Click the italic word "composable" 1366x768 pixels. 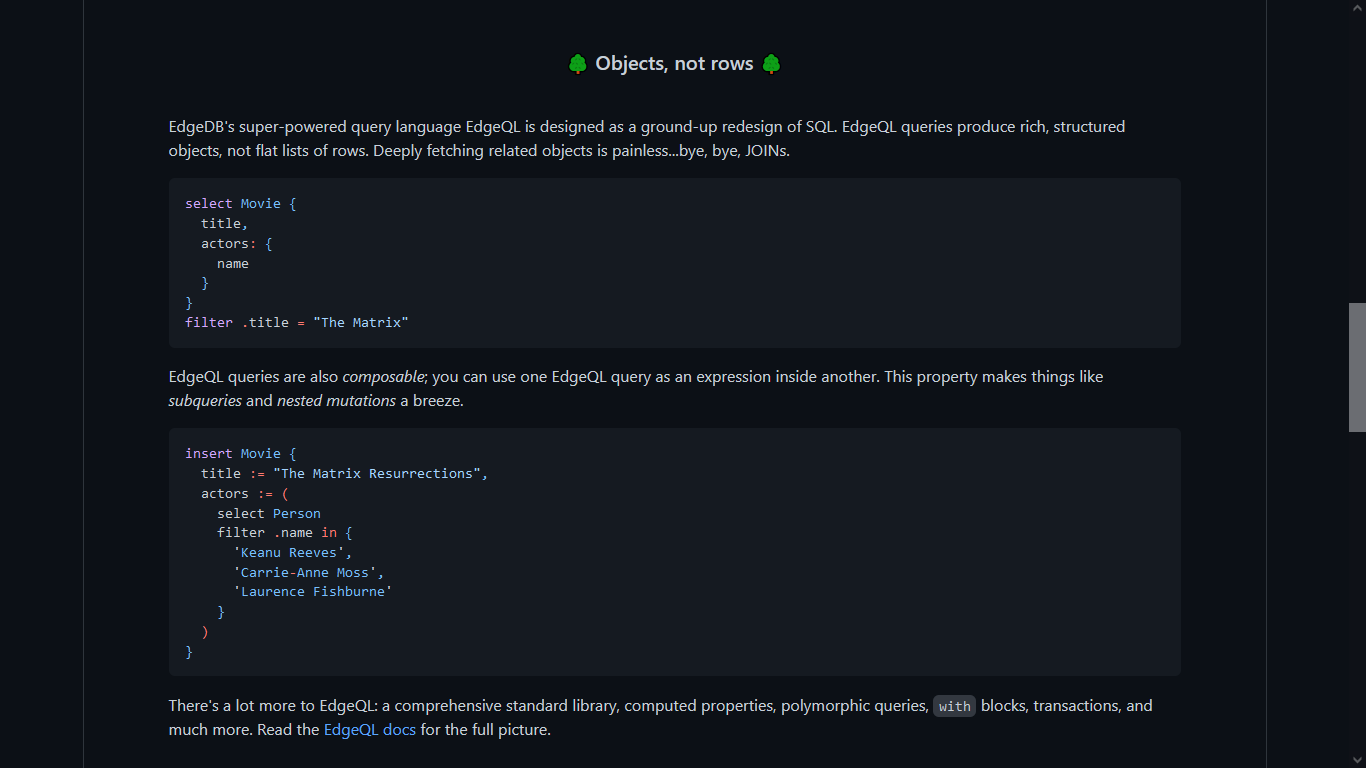[x=384, y=377]
